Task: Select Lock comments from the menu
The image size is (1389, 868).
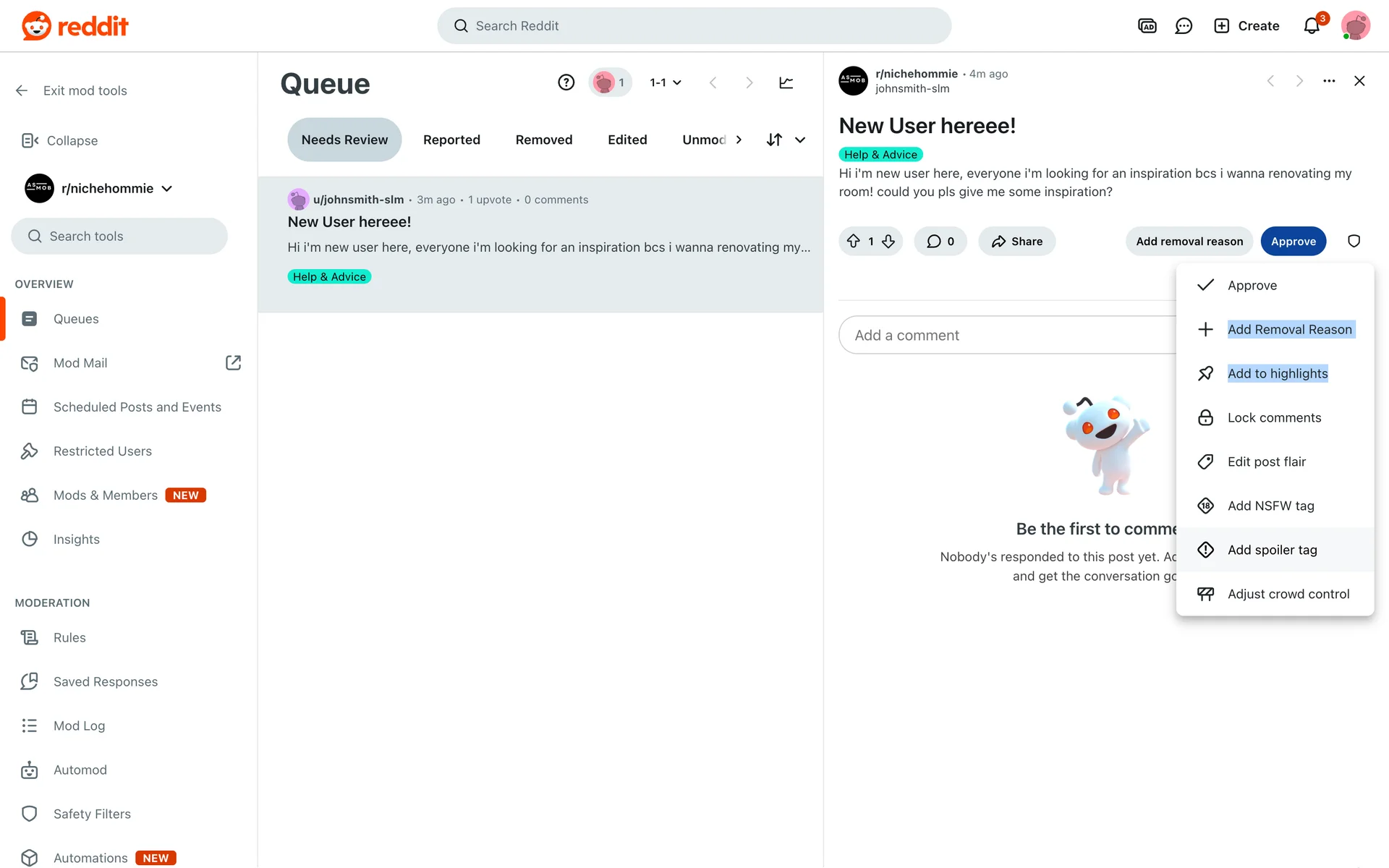Action: (1273, 417)
